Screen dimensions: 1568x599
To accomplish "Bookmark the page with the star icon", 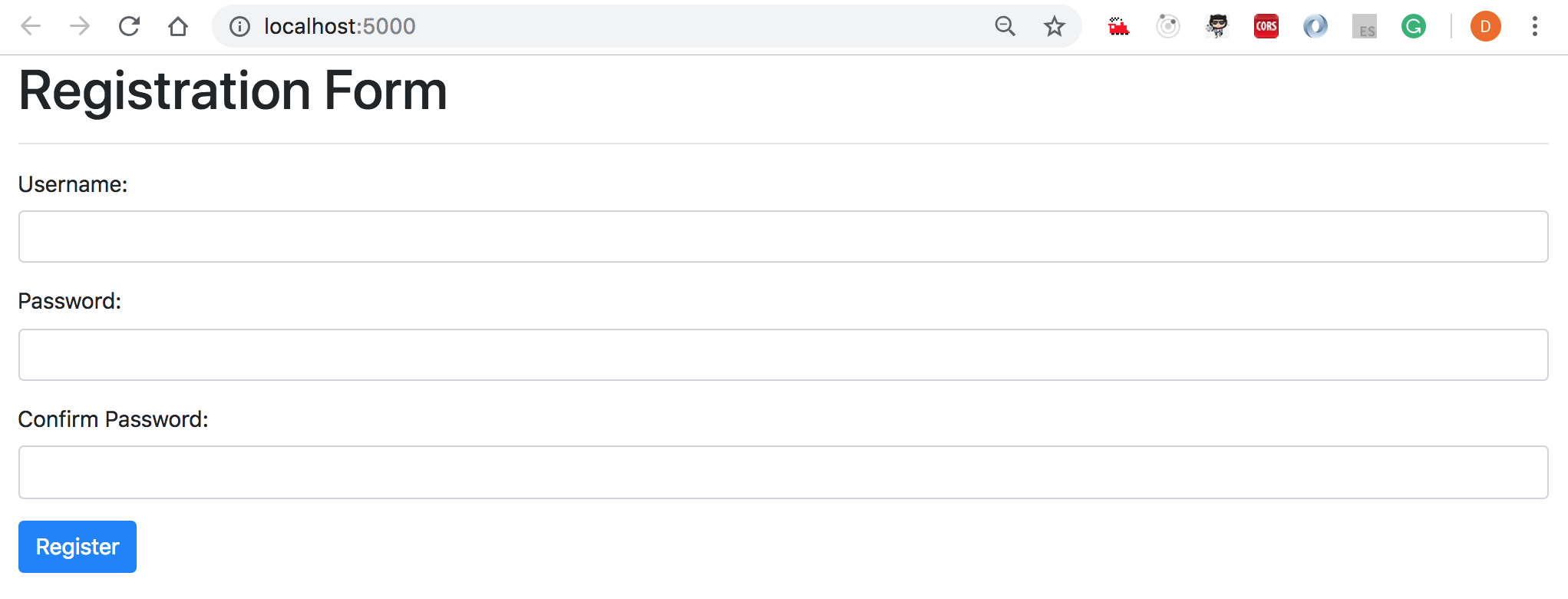I will pyautogui.click(x=1055, y=26).
